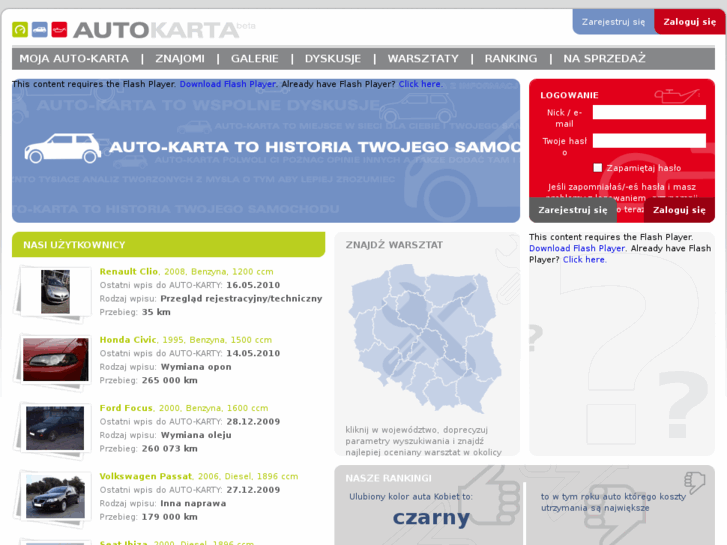Open the Volkswagen Passat user entry link

coord(146,476)
